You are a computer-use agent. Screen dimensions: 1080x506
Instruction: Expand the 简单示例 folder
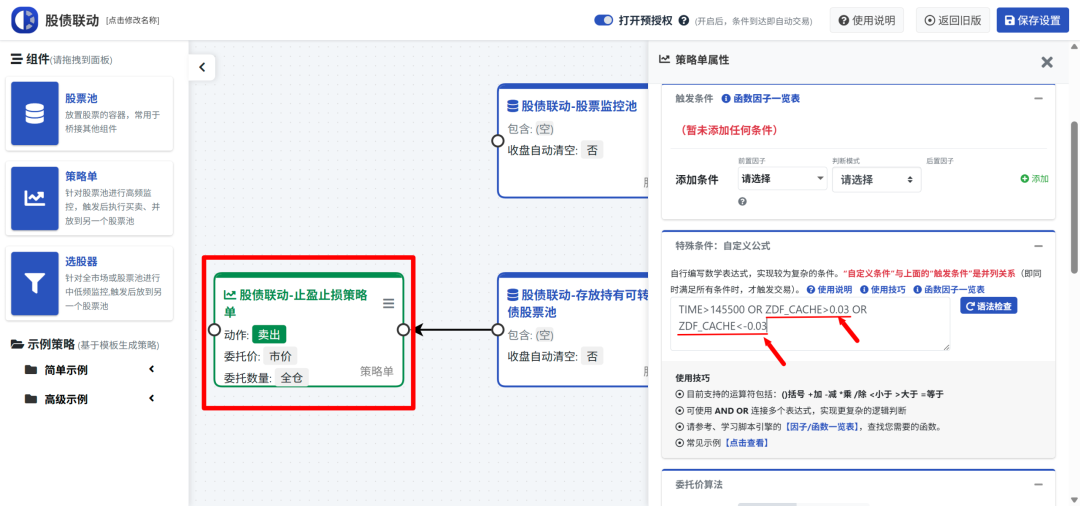[152, 370]
